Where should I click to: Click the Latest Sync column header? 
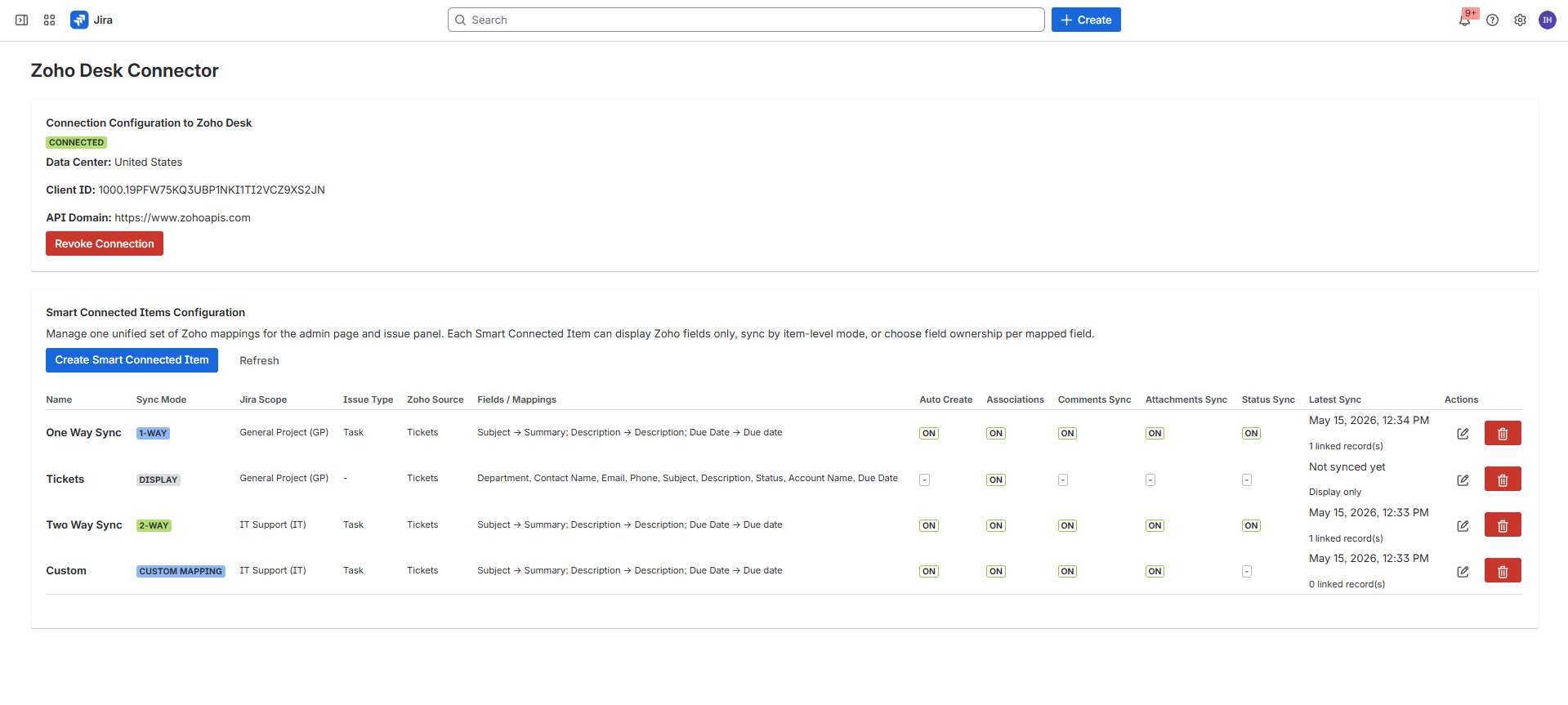1334,400
